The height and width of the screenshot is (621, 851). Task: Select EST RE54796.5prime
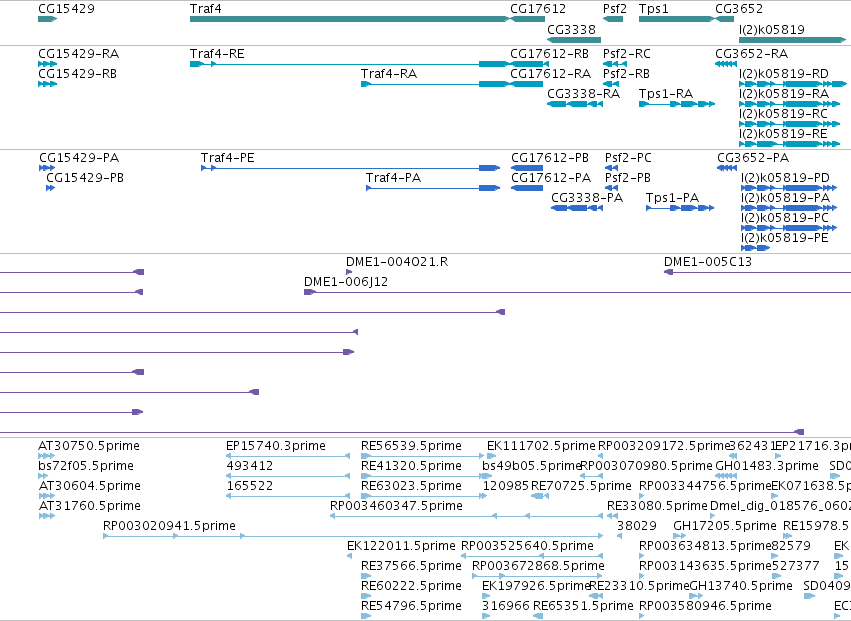[x=366, y=617]
